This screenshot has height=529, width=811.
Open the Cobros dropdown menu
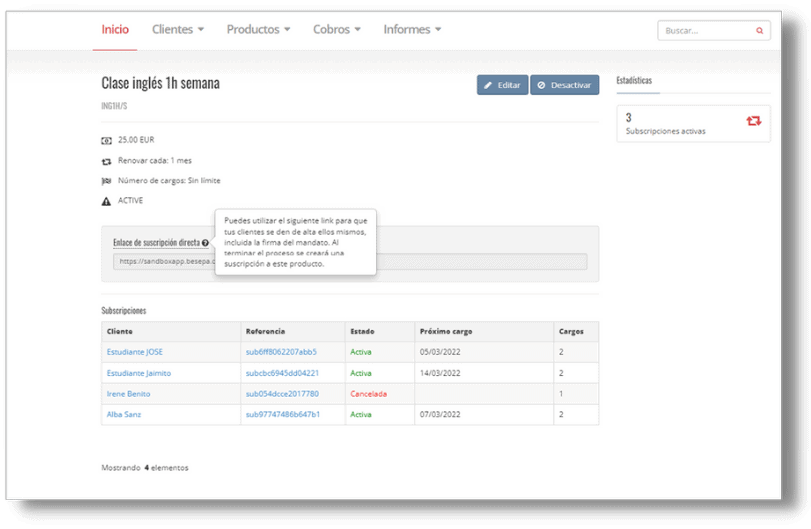pos(337,29)
